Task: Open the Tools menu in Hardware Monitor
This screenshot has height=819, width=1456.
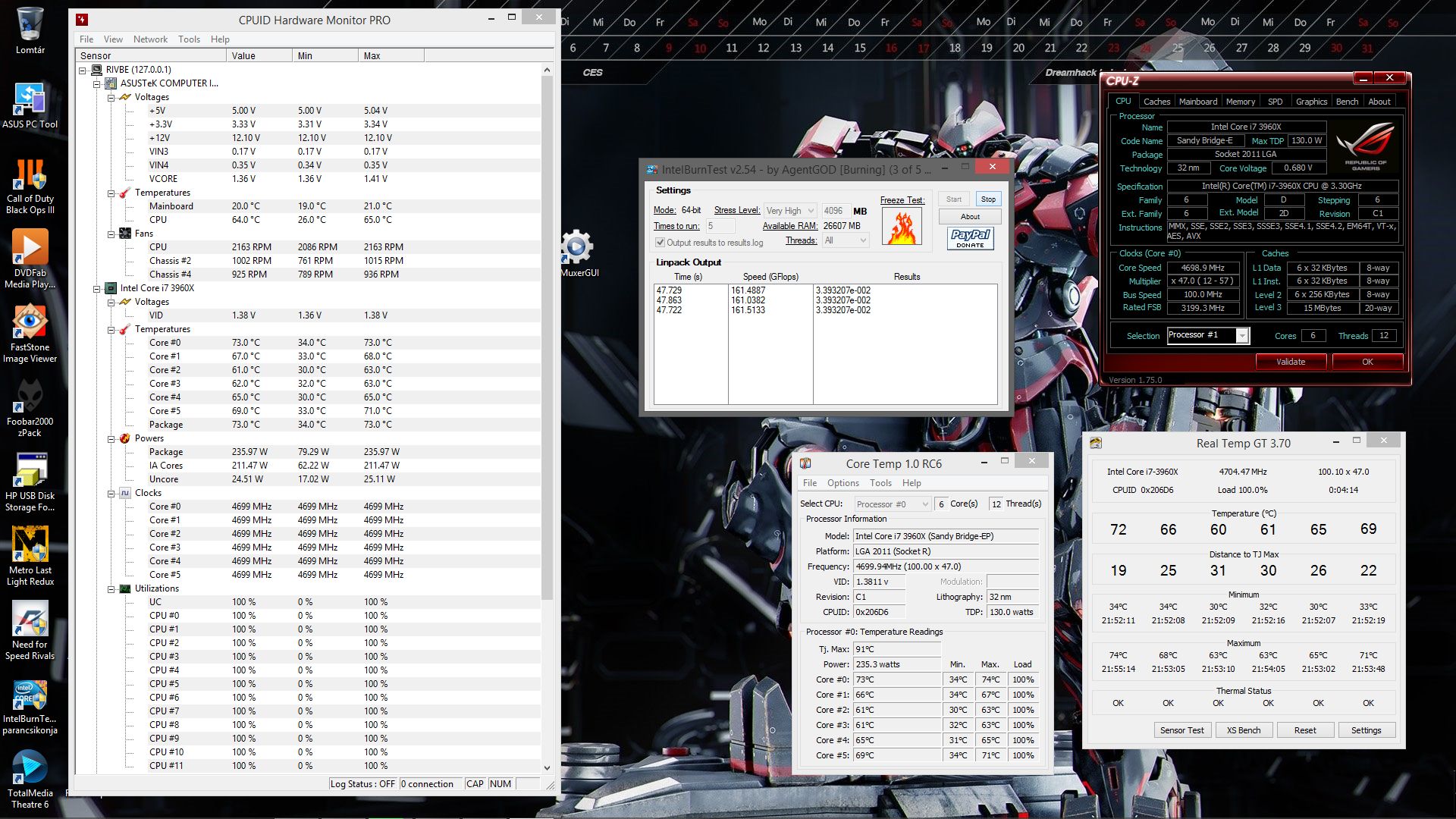Action: point(189,39)
